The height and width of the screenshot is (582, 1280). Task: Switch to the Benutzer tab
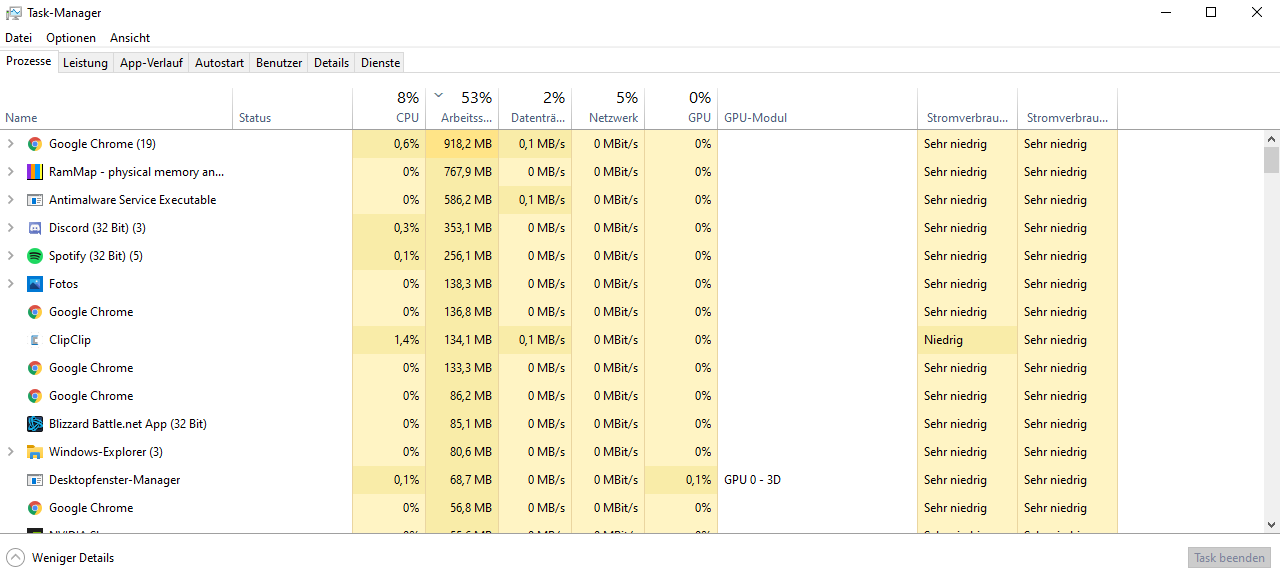pyautogui.click(x=279, y=63)
